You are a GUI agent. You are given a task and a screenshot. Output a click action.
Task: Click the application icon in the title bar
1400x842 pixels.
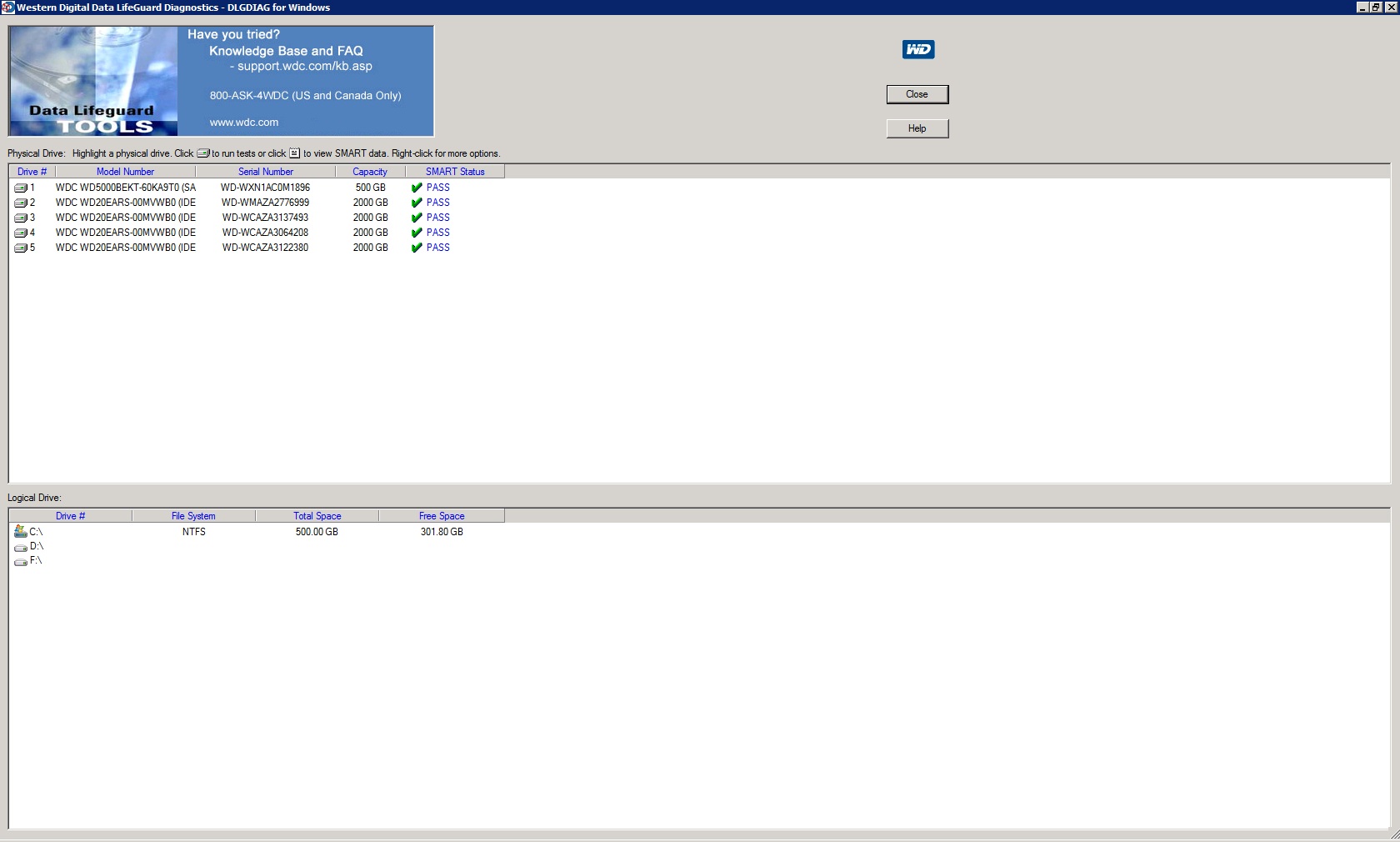click(x=7, y=8)
